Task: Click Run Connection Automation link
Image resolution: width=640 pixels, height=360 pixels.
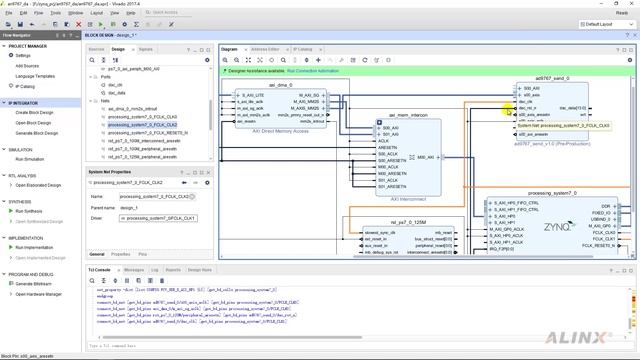Action: (313, 71)
